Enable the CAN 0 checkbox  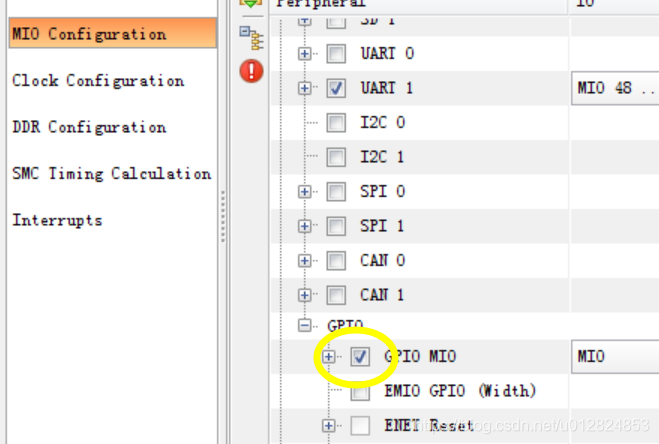click(336, 261)
